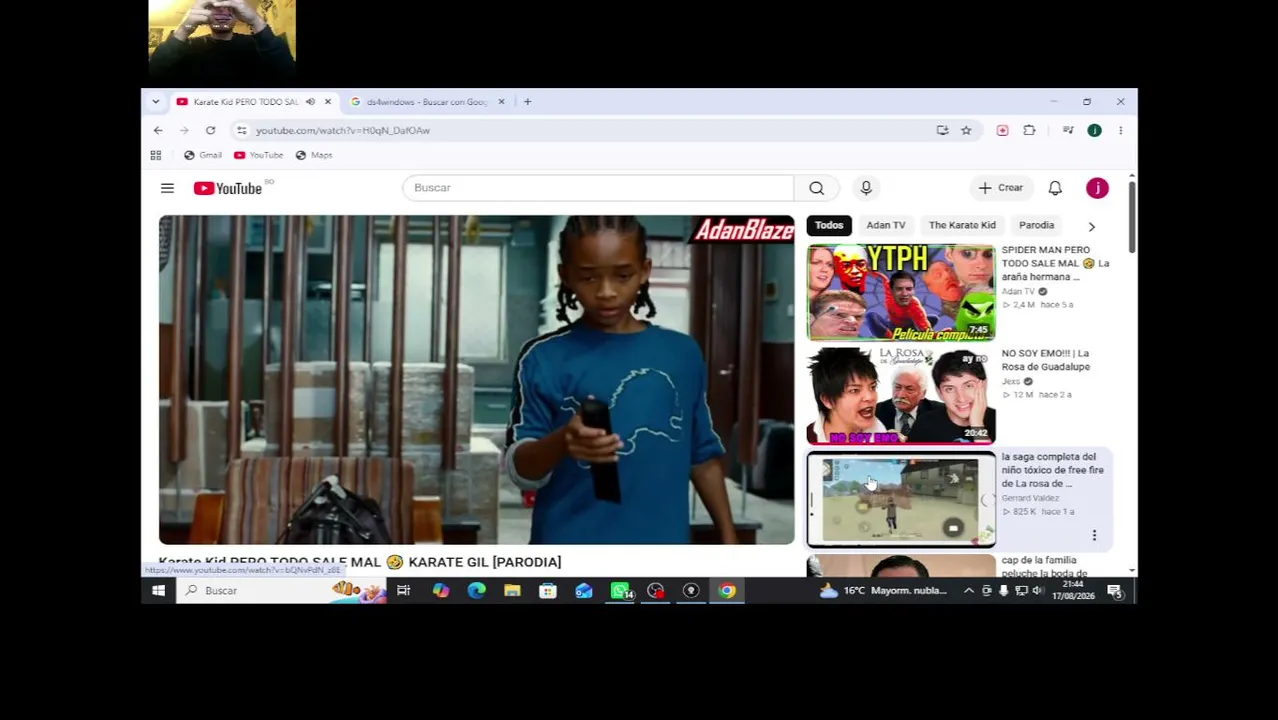Image resolution: width=1278 pixels, height=720 pixels.
Task: Open the Chrome profile avatar
Action: pos(1094,130)
